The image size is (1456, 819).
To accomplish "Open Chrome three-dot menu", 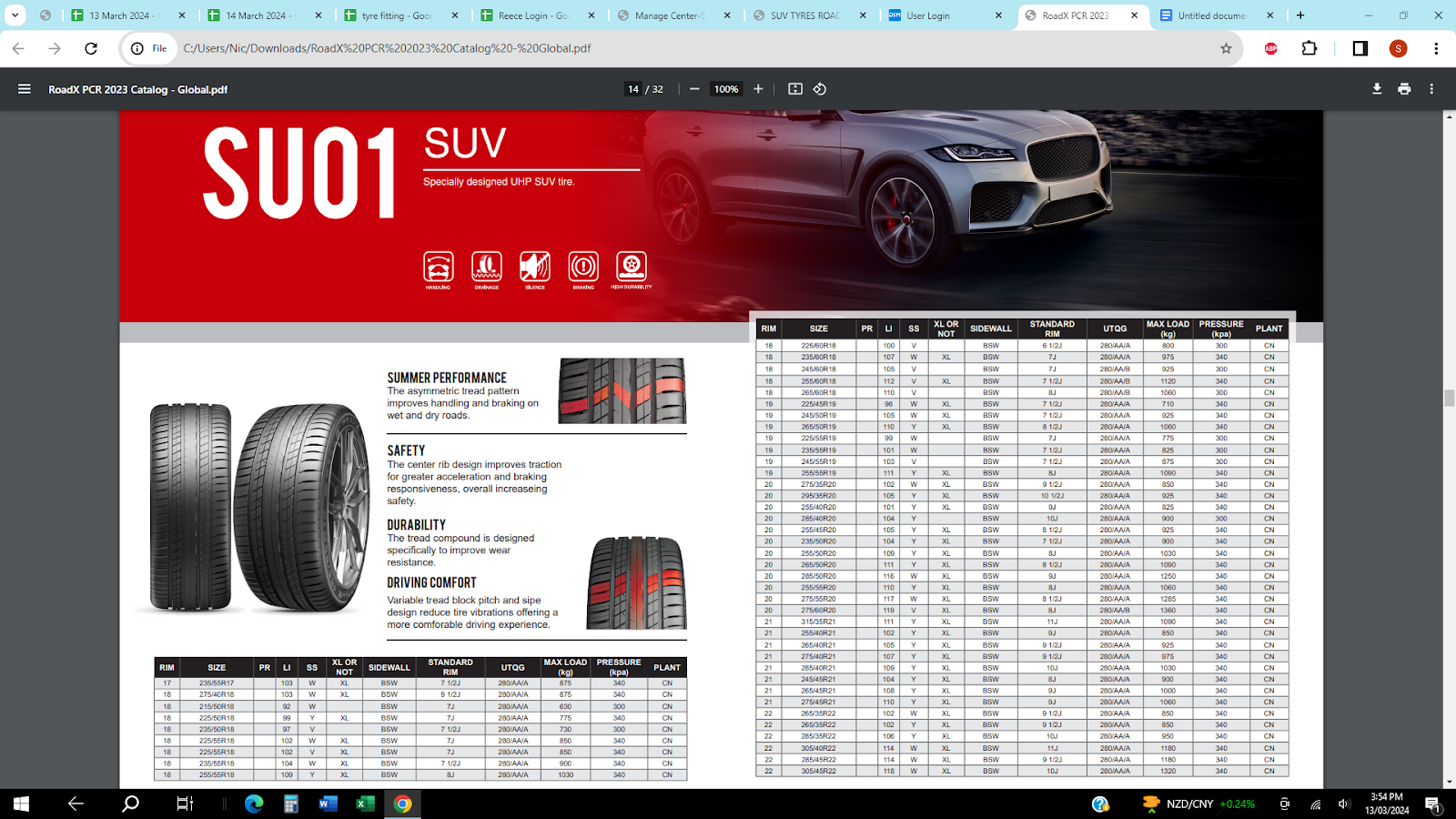I will tap(1436, 48).
